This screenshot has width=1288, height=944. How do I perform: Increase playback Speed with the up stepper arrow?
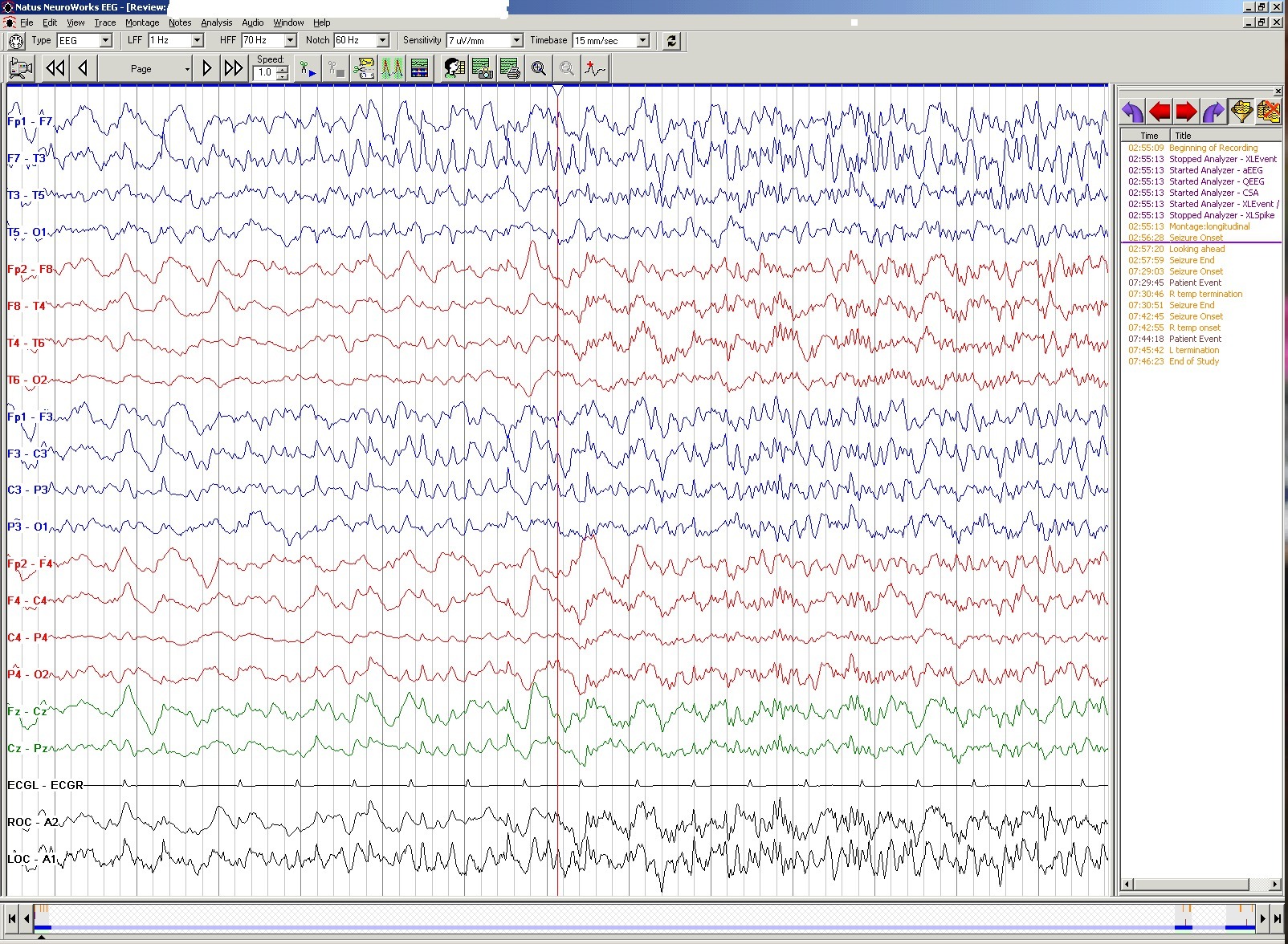(282, 69)
